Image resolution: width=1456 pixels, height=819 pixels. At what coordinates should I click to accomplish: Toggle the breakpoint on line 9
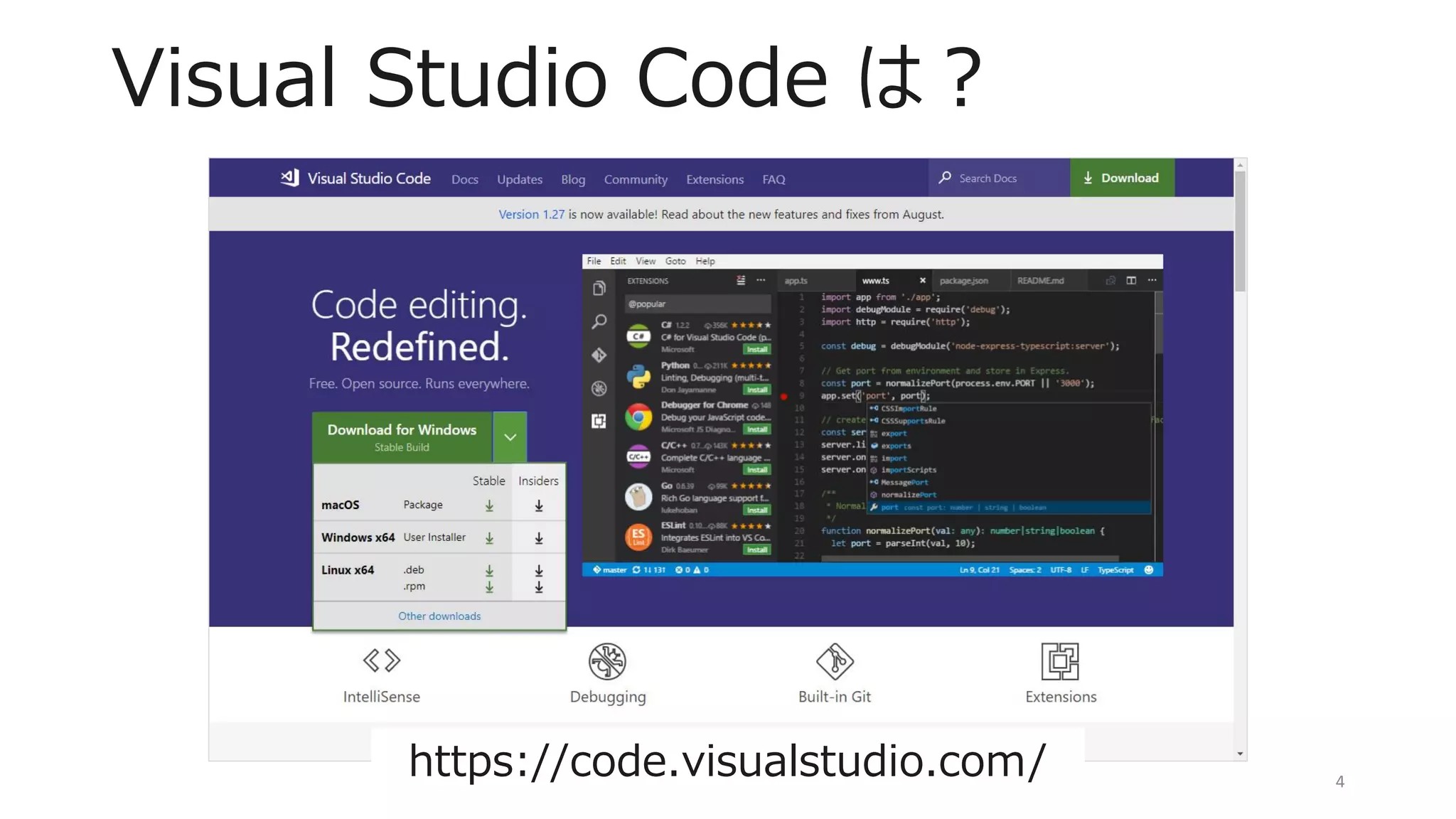coord(784,396)
